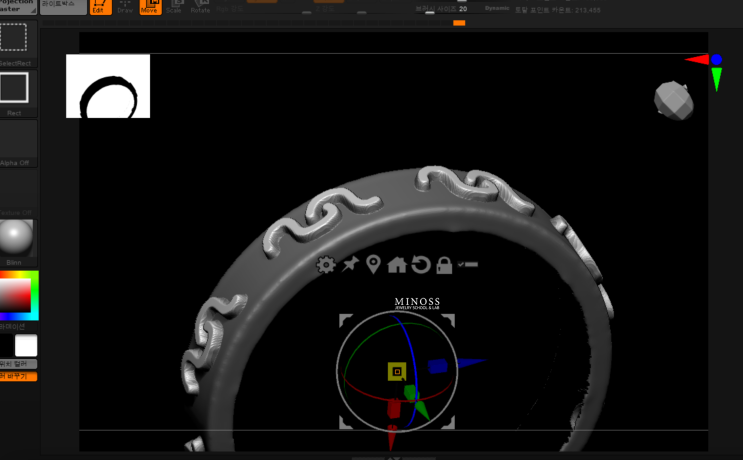Click the gizmo sticky pin icon
743x460 pixels.
click(x=349, y=265)
